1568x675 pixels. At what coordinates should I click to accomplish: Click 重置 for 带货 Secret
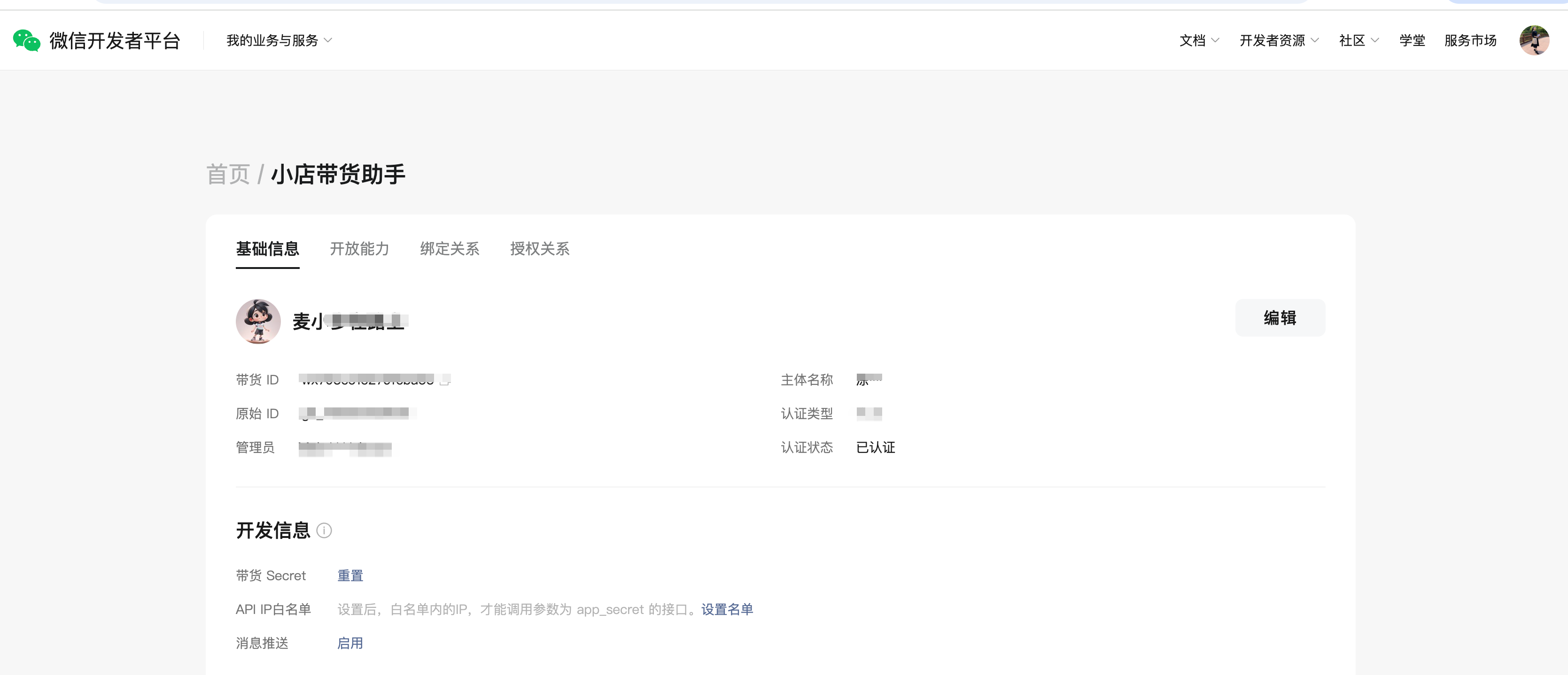pos(350,576)
